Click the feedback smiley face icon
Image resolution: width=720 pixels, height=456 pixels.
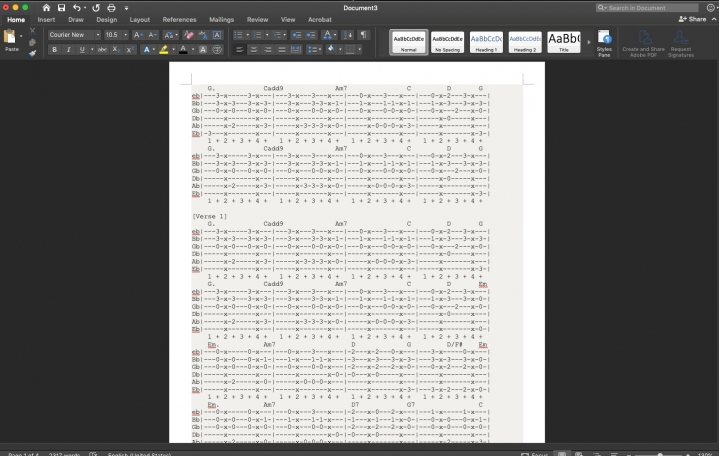pyautogui.click(x=711, y=8)
